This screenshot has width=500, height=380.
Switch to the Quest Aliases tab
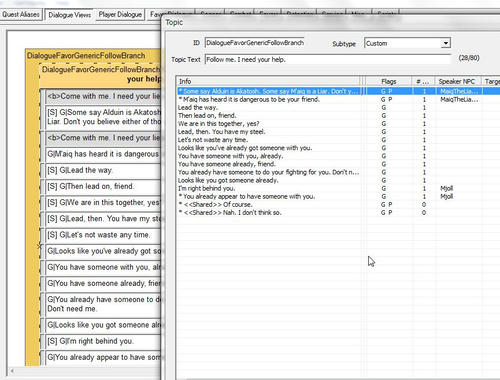[21, 15]
